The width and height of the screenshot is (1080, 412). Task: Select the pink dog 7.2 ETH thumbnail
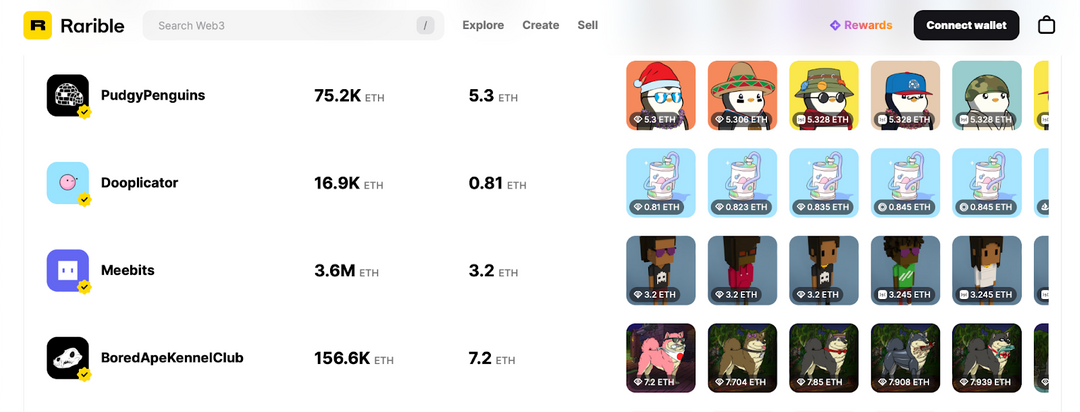tap(661, 358)
